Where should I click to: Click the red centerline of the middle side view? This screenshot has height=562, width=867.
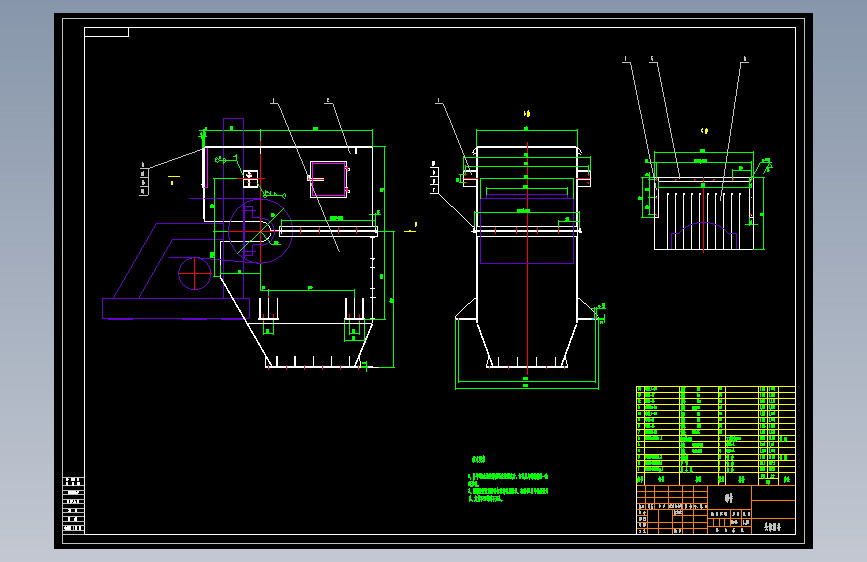[527, 258]
